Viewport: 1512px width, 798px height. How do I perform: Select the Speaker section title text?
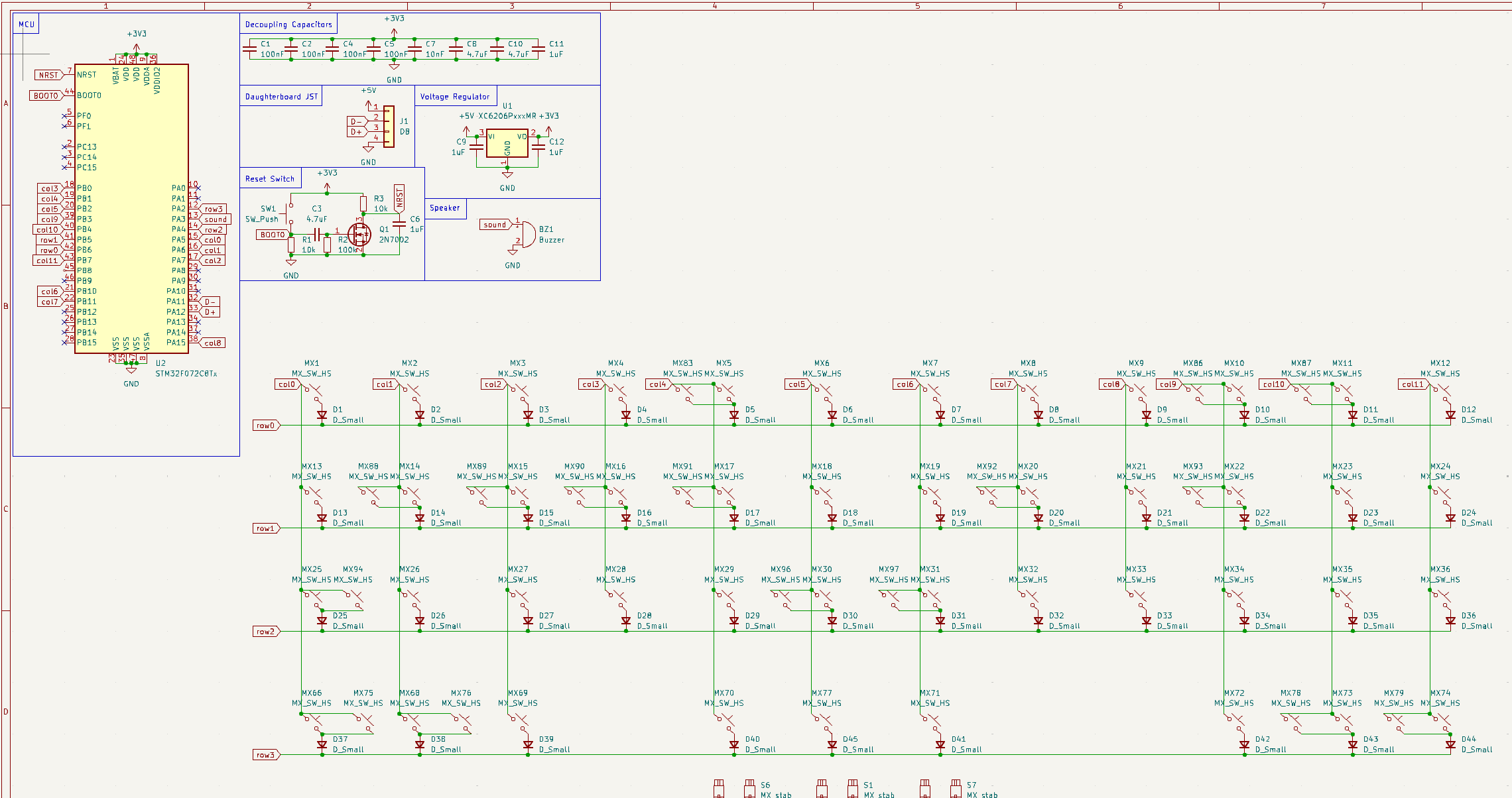[444, 208]
